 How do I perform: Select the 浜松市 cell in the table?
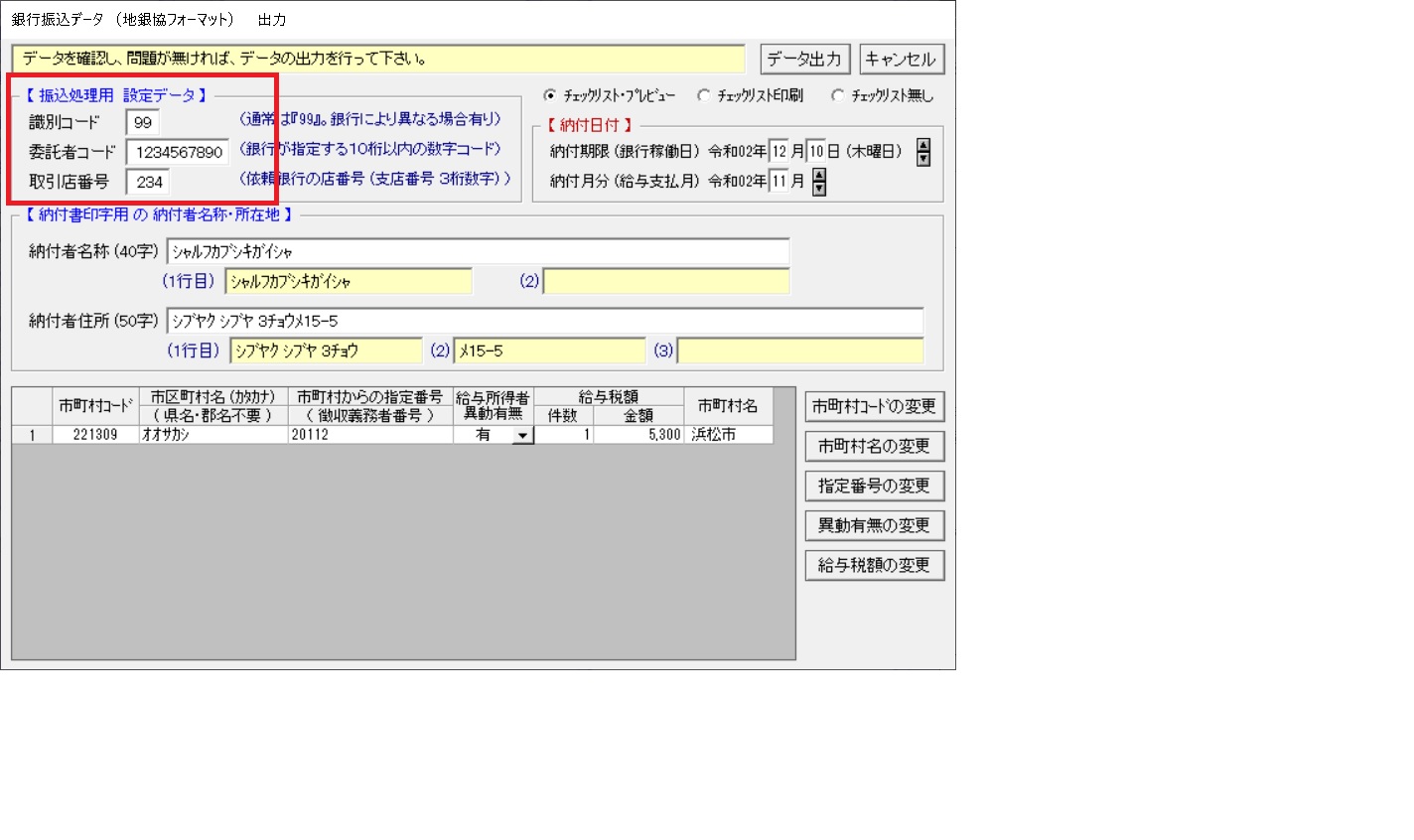(x=728, y=435)
